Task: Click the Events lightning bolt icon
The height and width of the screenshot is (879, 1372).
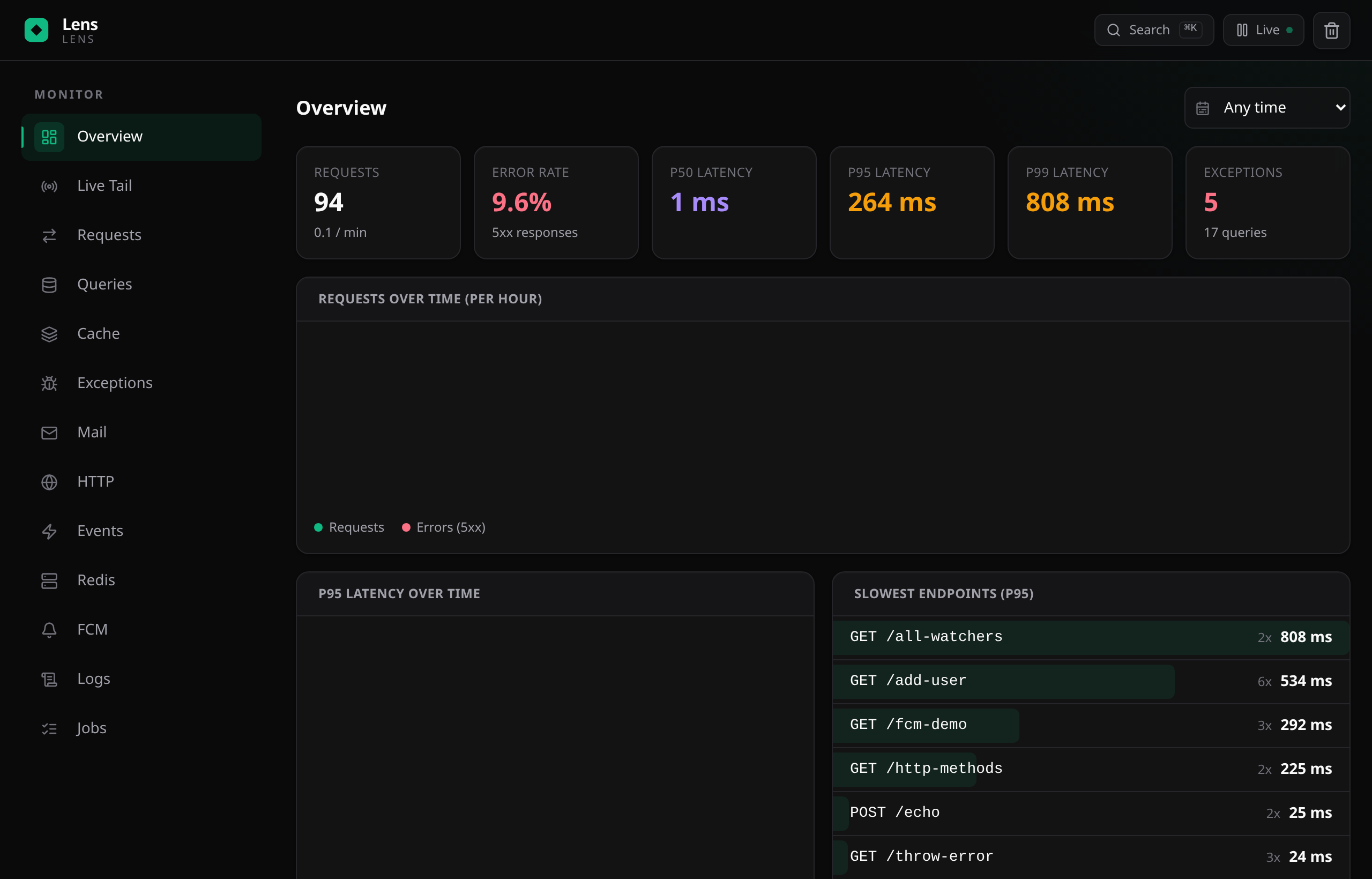Action: click(x=49, y=531)
